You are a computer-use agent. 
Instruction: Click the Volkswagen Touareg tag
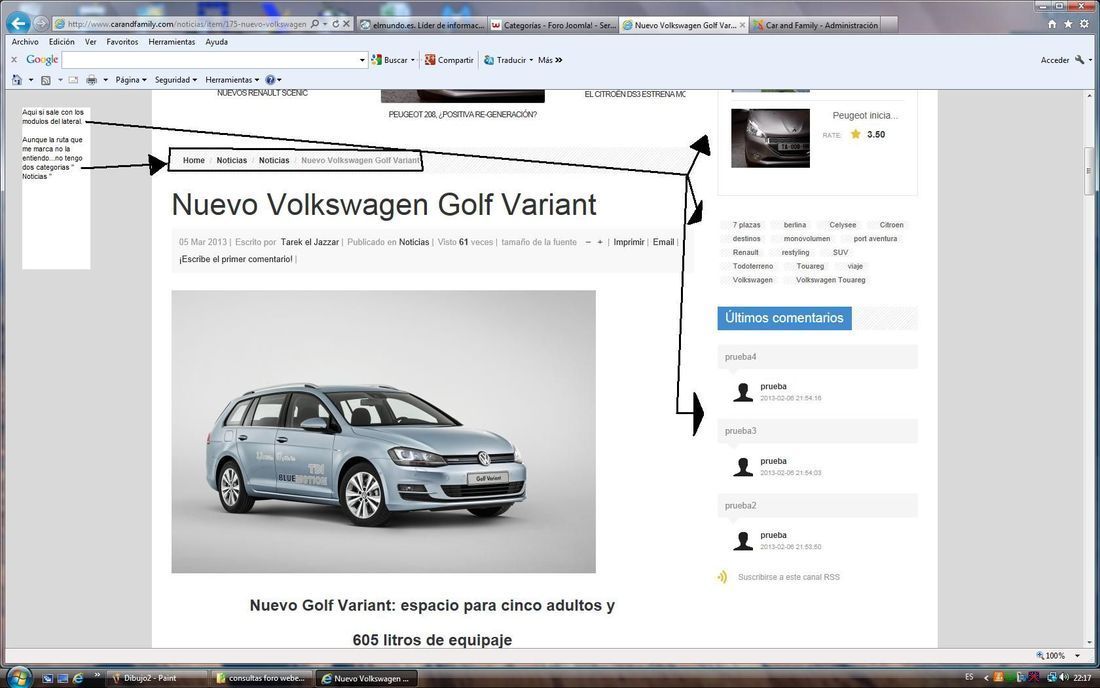click(830, 280)
